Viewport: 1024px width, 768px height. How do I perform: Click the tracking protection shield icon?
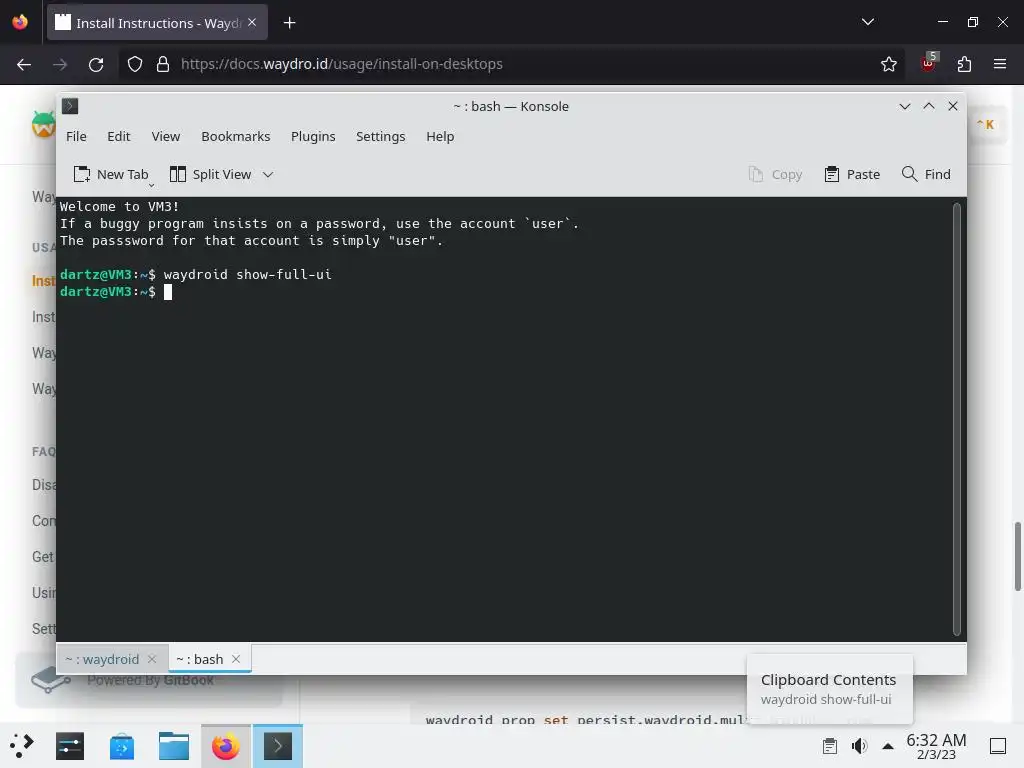(135, 64)
